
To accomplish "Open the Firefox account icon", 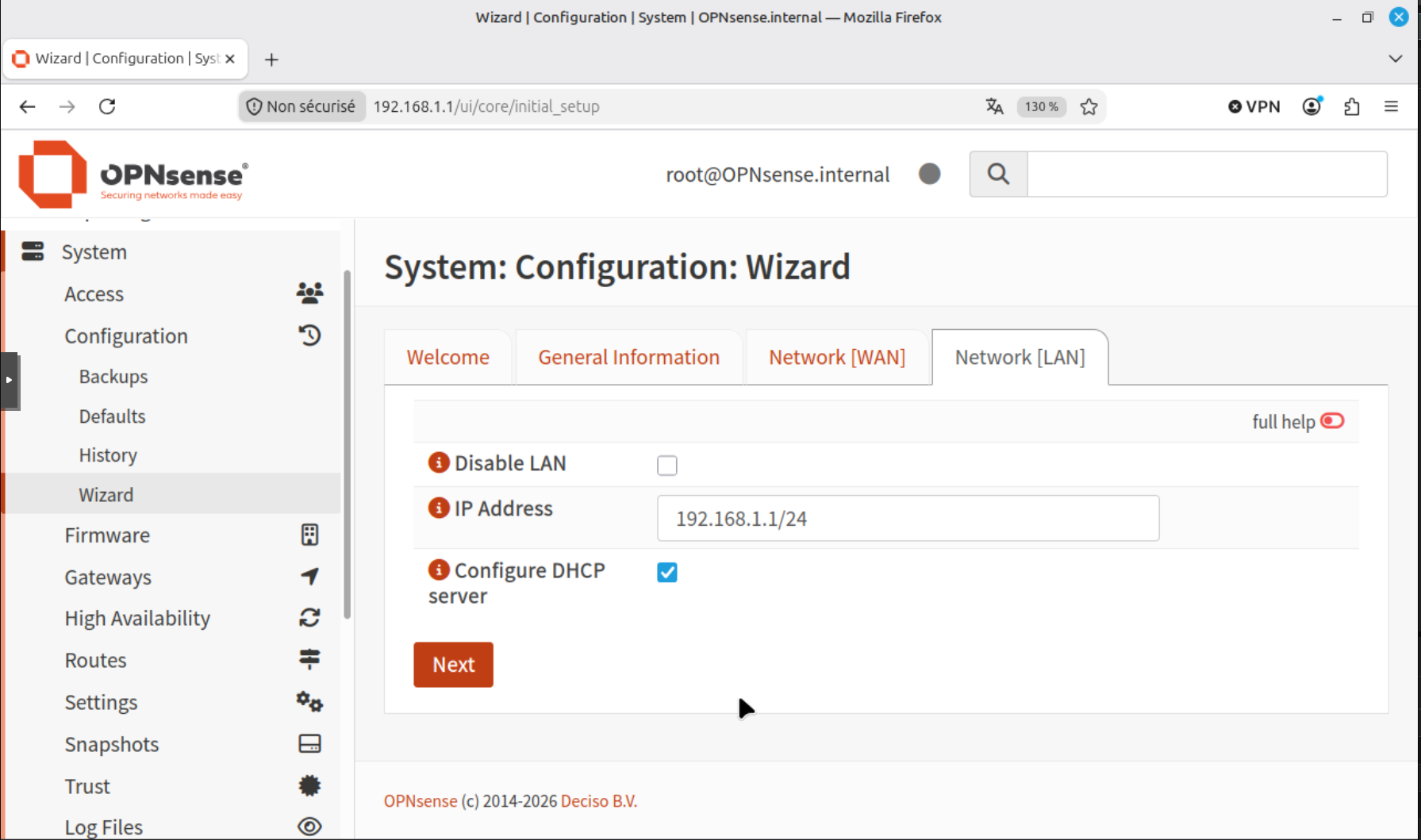I will [x=1312, y=106].
